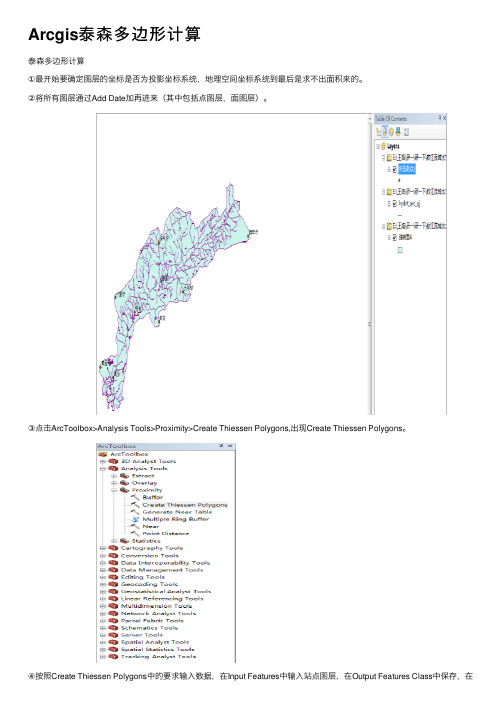This screenshot has height=713, width=504.
Task: Click the cyan polygon symbol swatch
Action: coord(400,250)
